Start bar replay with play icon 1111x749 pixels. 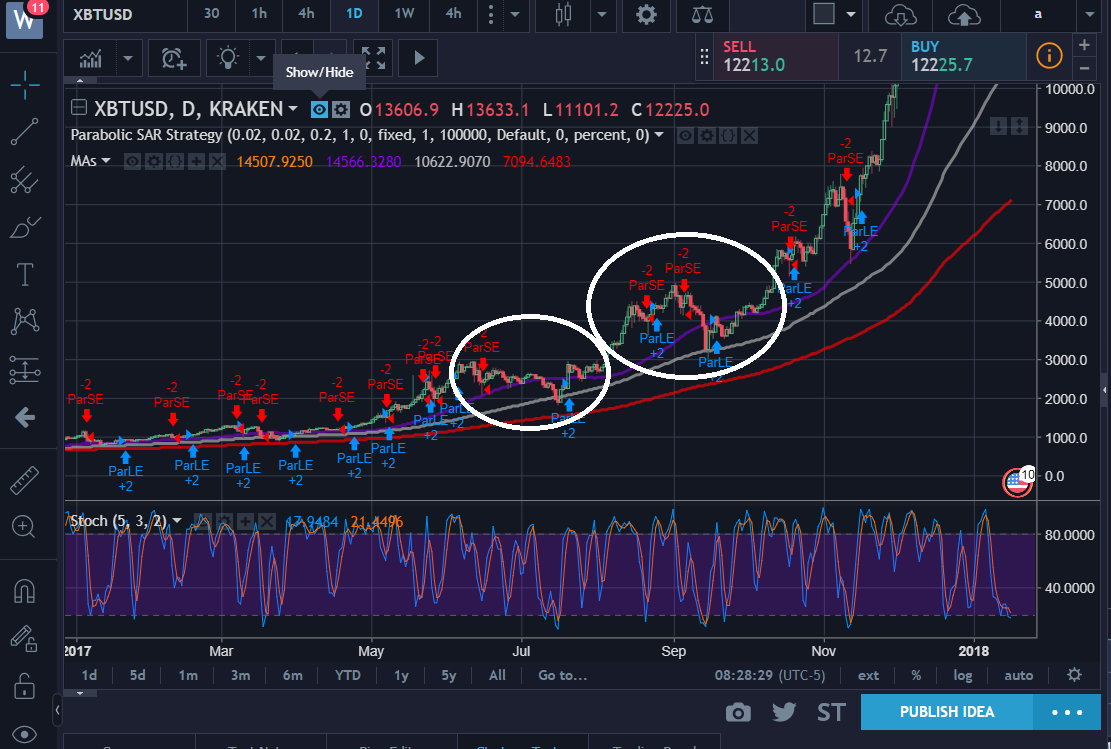click(x=419, y=58)
